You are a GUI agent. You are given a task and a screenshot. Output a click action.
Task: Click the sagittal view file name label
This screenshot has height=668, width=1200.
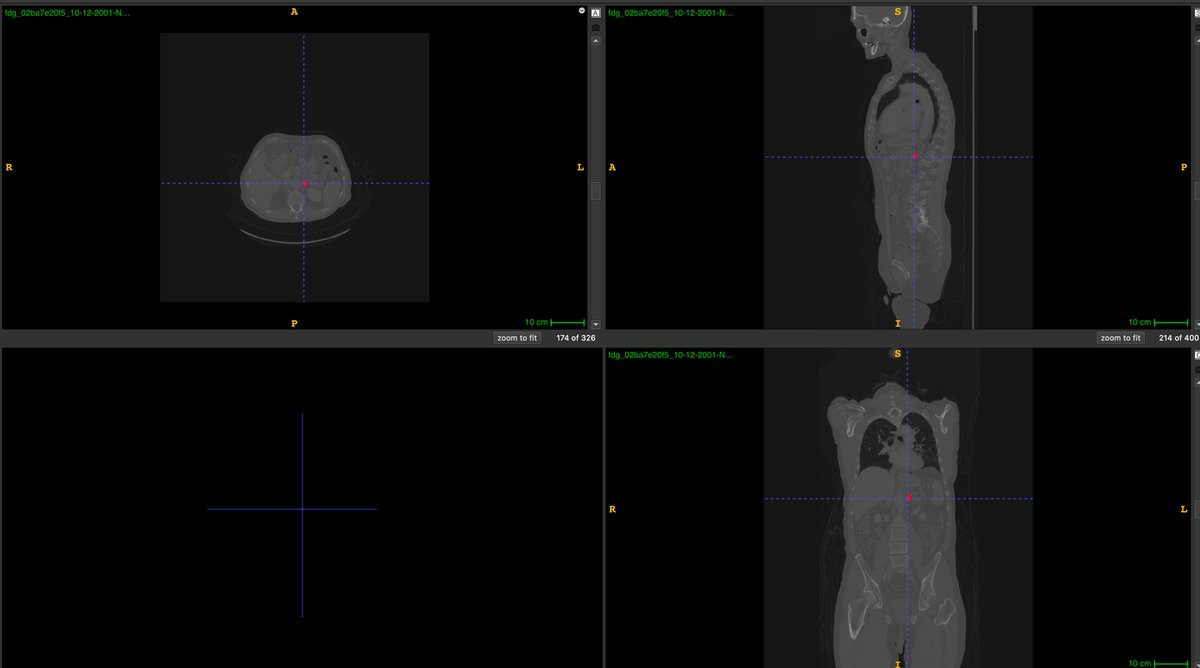(x=671, y=13)
